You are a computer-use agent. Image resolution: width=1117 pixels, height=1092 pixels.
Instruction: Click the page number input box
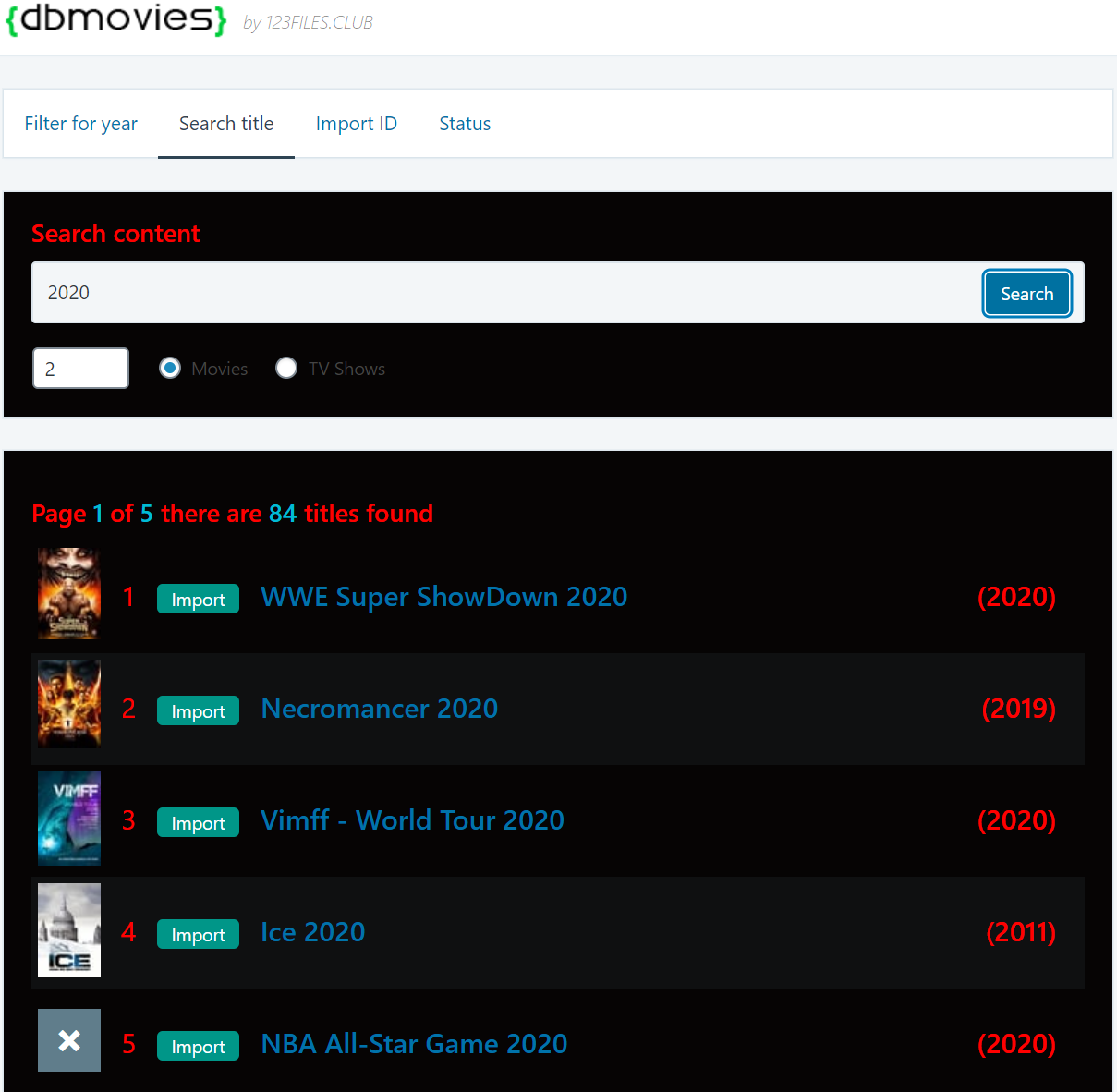(x=80, y=369)
